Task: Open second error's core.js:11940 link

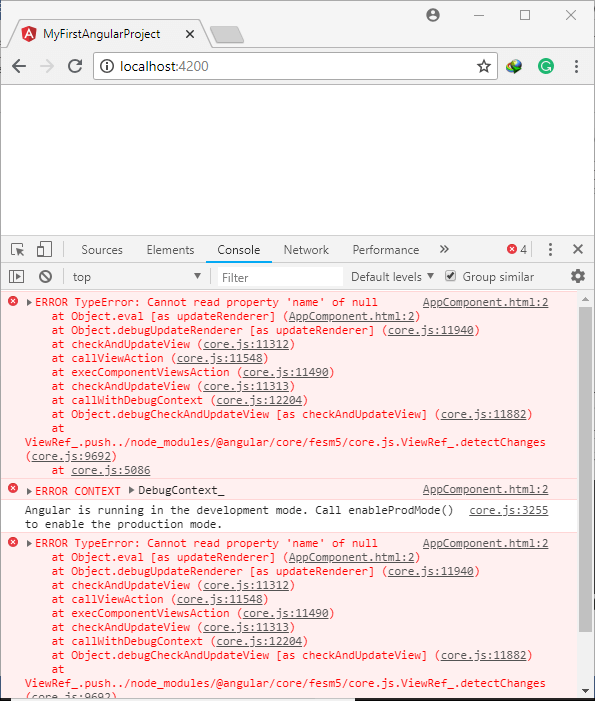Action: click(x=430, y=571)
